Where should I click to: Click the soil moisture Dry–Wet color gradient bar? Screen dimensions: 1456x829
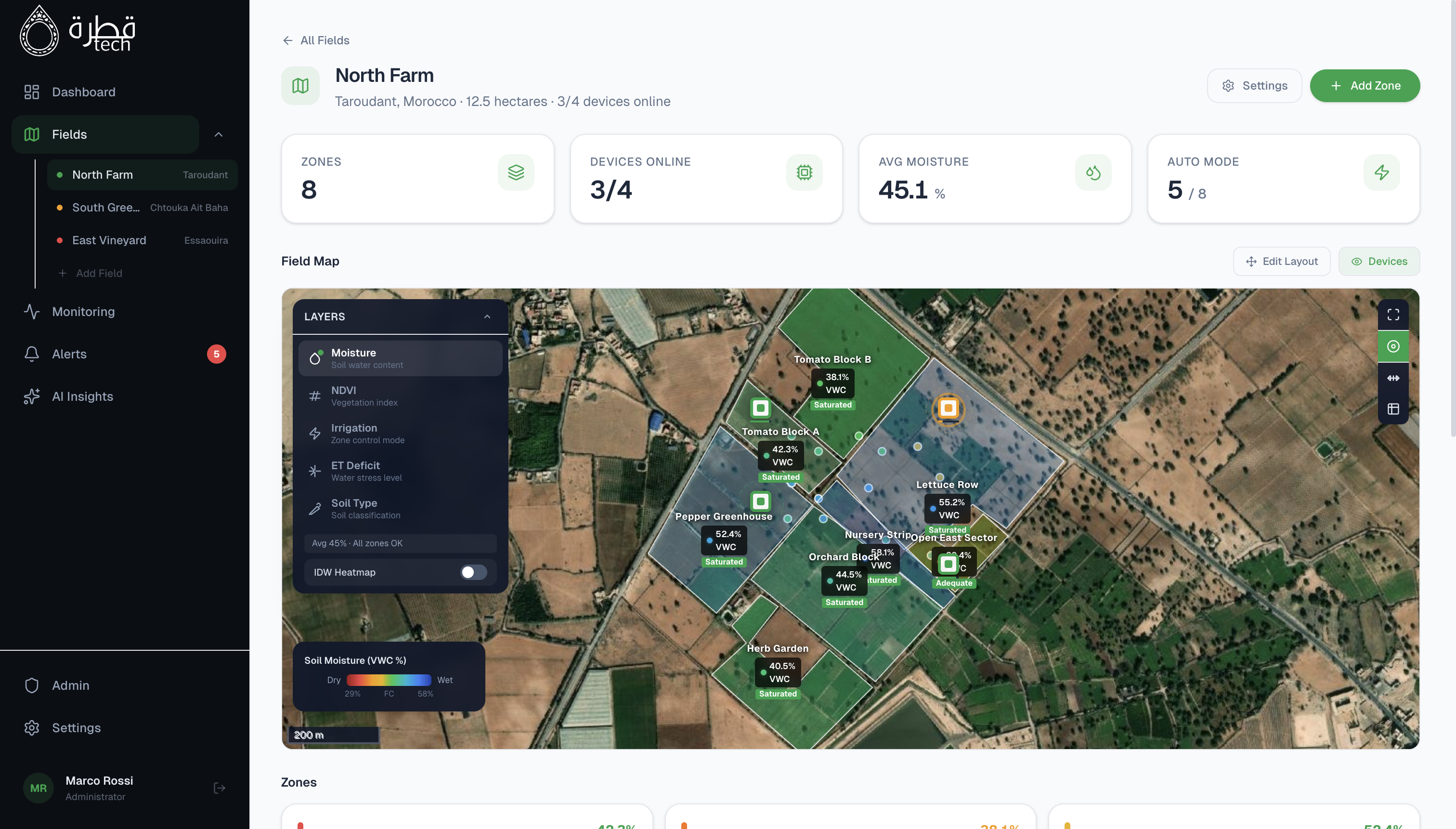coord(389,680)
